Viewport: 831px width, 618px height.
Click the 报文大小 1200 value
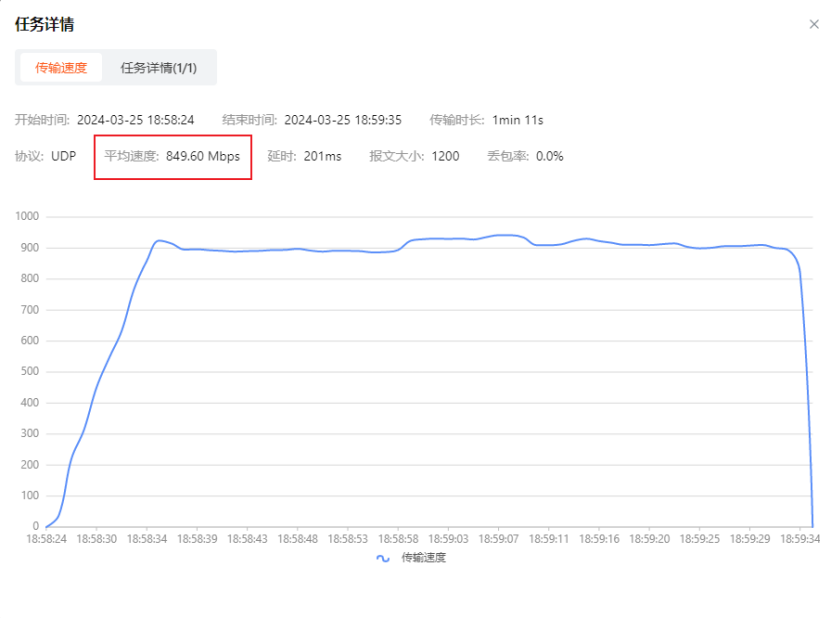pos(445,156)
